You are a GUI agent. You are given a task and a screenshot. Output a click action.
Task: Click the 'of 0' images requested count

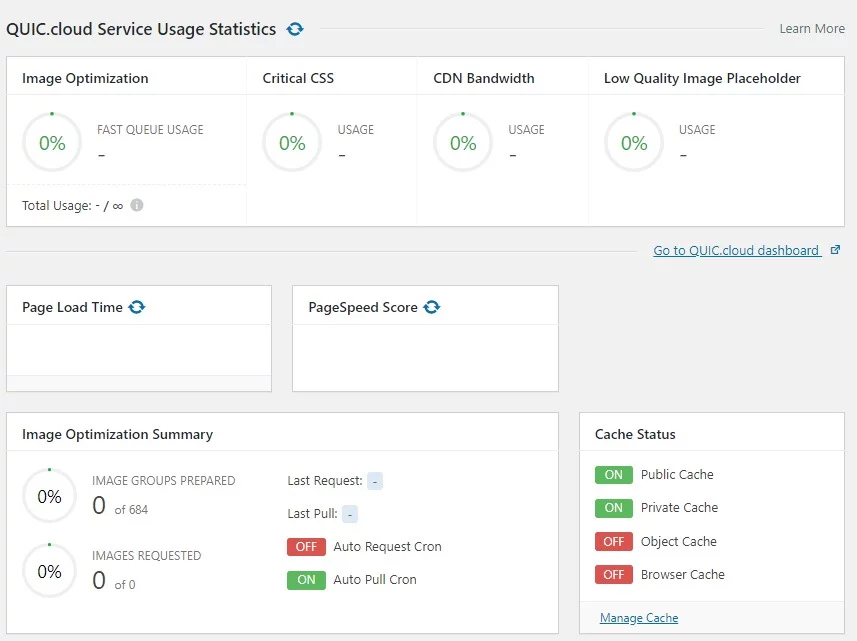coord(125,584)
